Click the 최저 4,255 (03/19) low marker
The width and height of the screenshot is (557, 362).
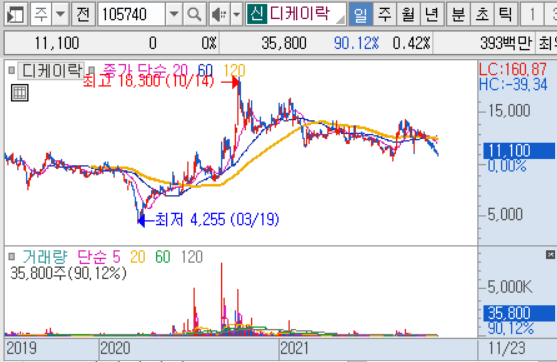pyautogui.click(x=217, y=220)
